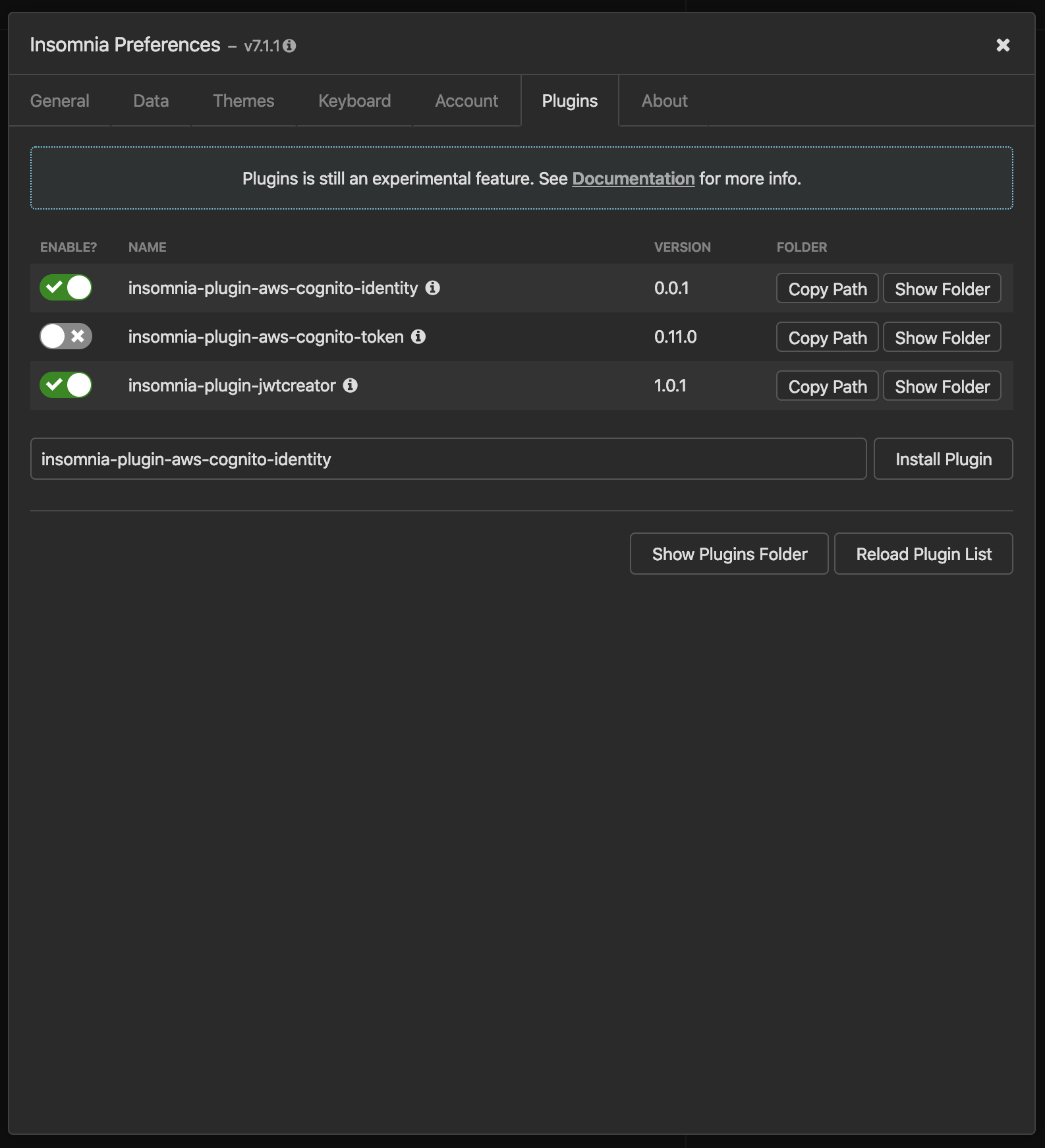Open the Themes tab

pyautogui.click(x=244, y=101)
